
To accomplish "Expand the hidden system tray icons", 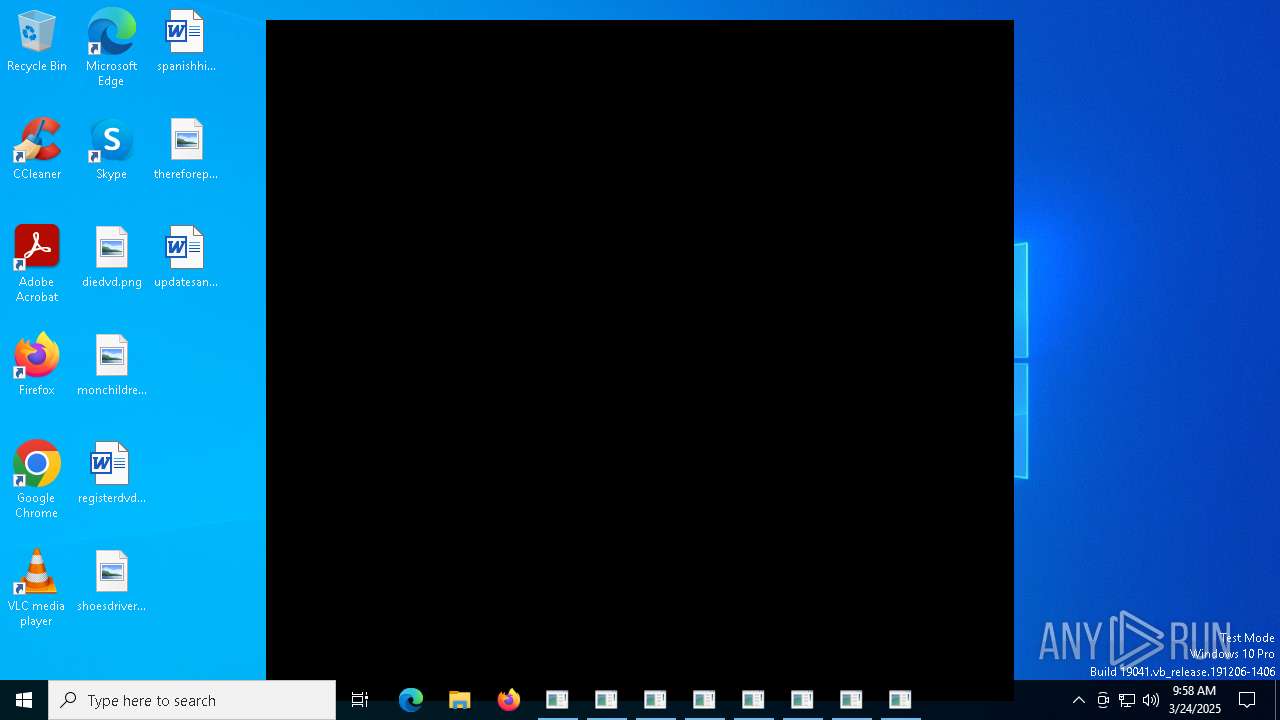I will (x=1079, y=700).
